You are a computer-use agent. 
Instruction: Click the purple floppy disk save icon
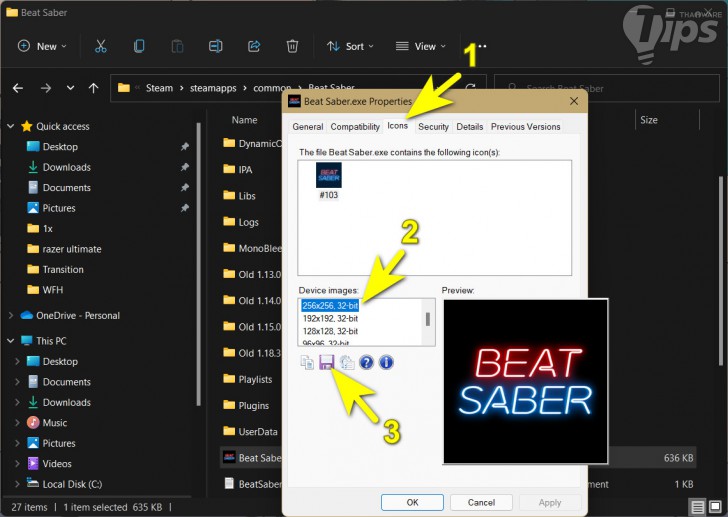click(327, 362)
